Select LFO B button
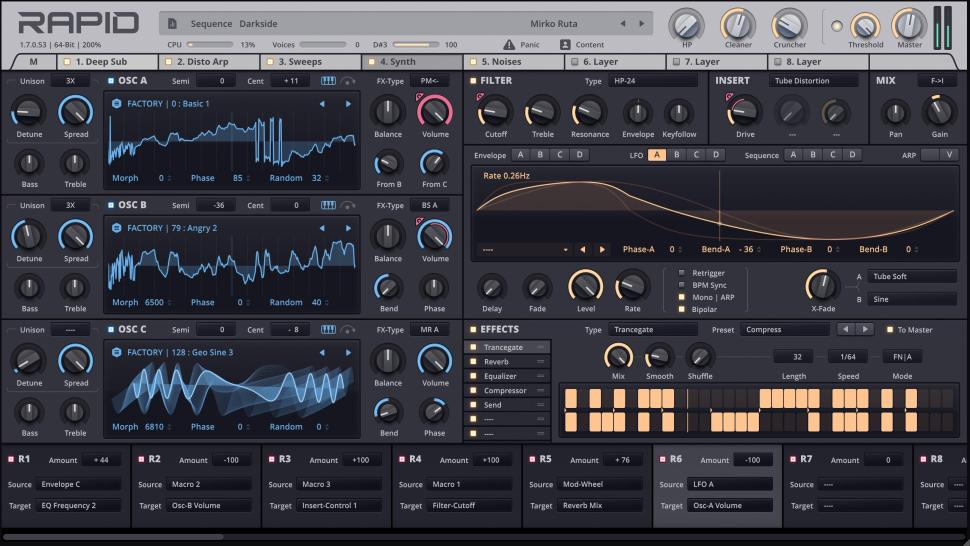970x546 pixels. pyautogui.click(x=676, y=155)
